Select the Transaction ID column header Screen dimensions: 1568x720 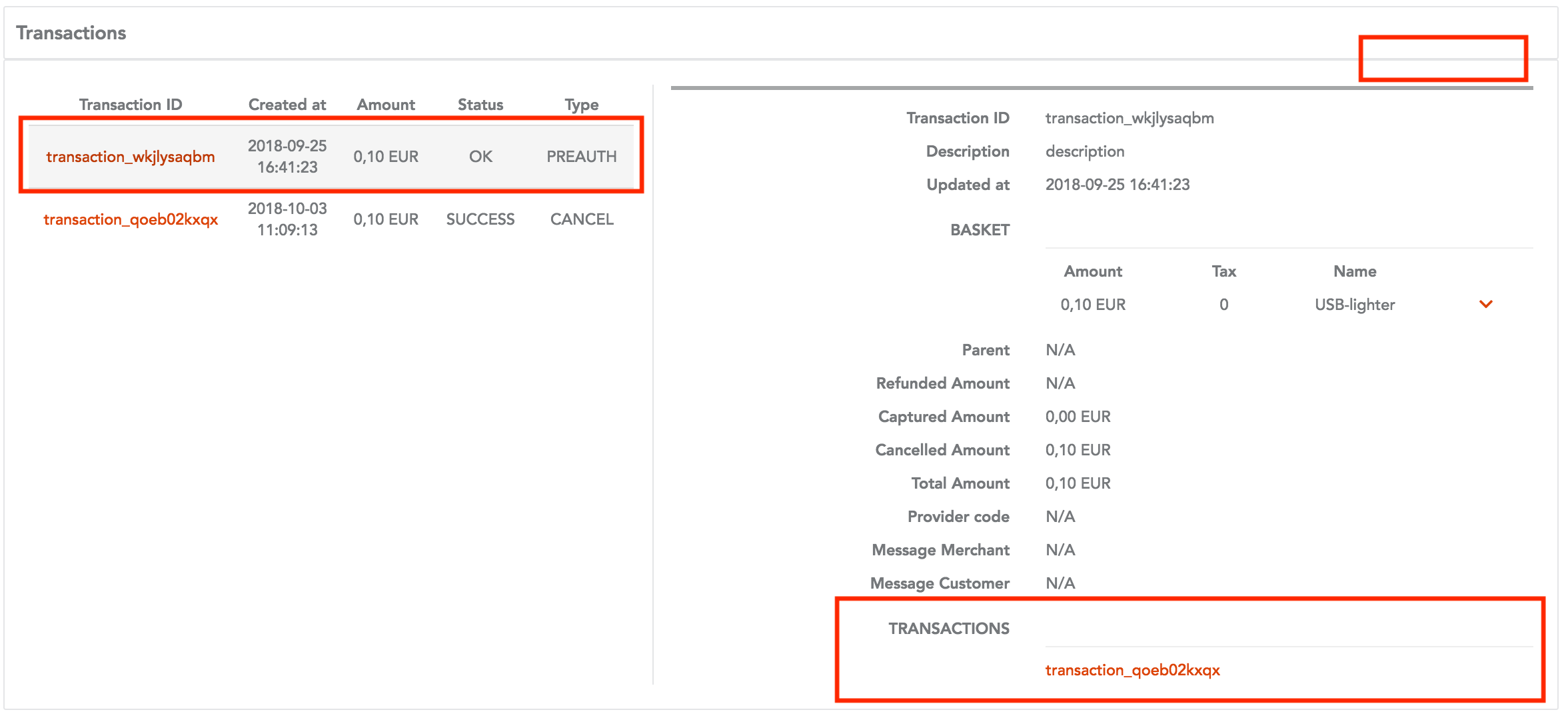(131, 105)
